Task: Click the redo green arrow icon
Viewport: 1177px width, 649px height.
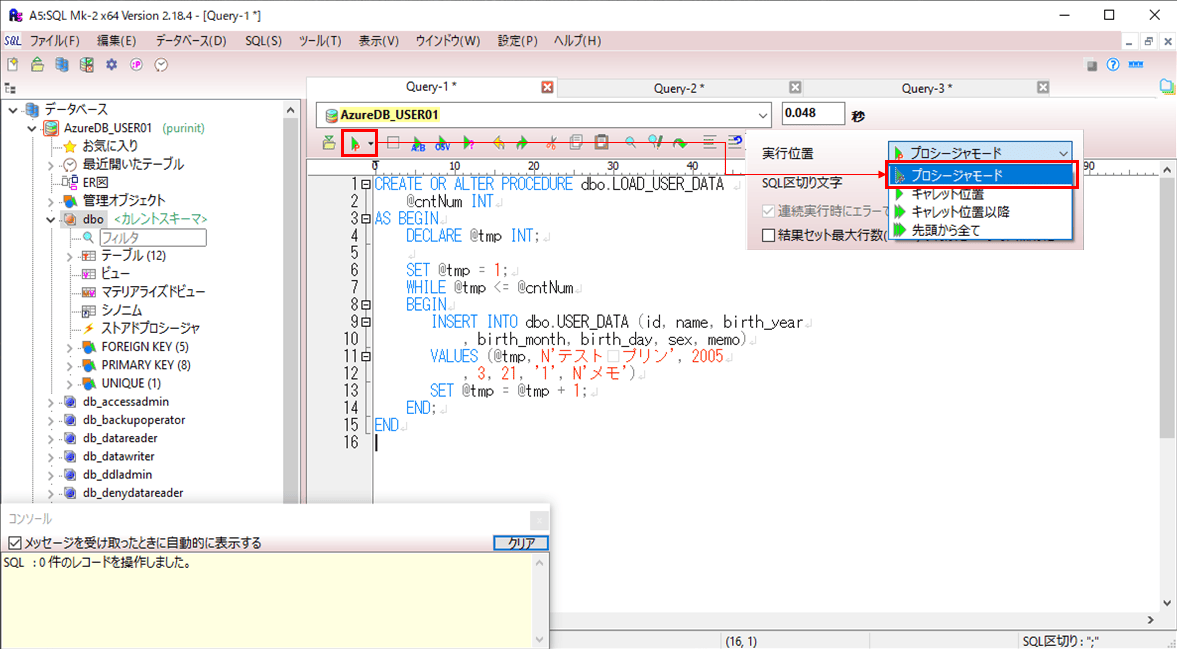Action: coord(522,143)
